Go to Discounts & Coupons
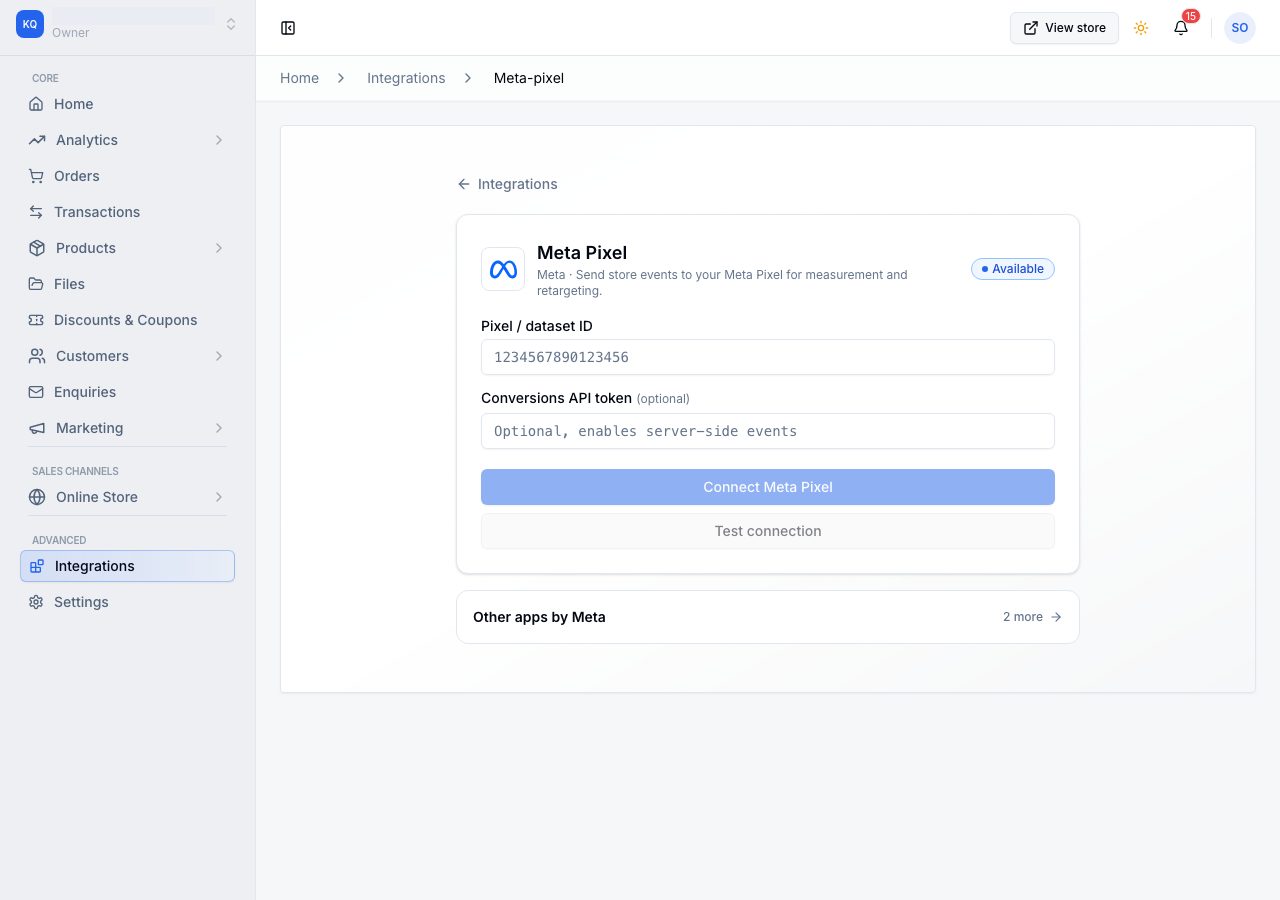Viewport: 1280px width, 900px height. [x=127, y=320]
